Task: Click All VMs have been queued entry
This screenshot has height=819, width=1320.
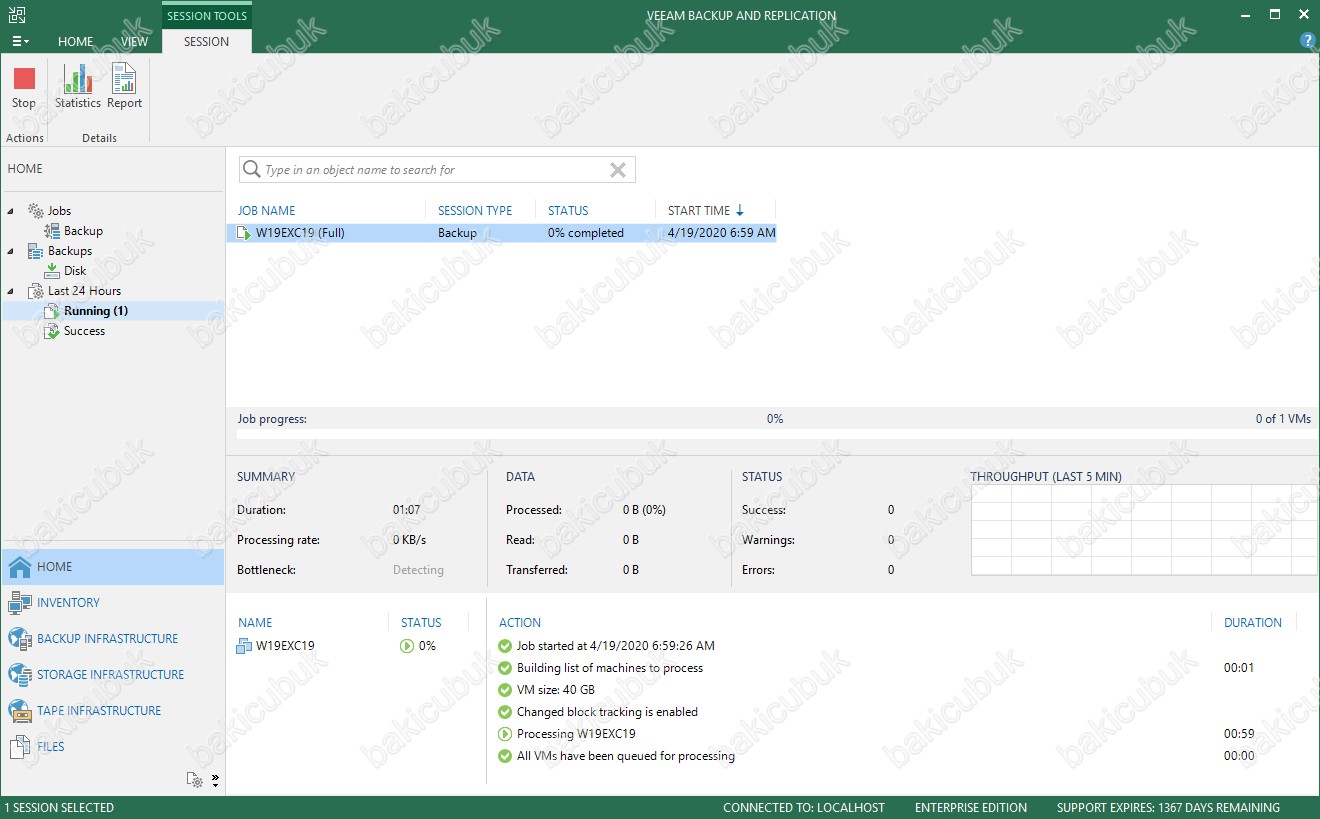Action: (626, 756)
